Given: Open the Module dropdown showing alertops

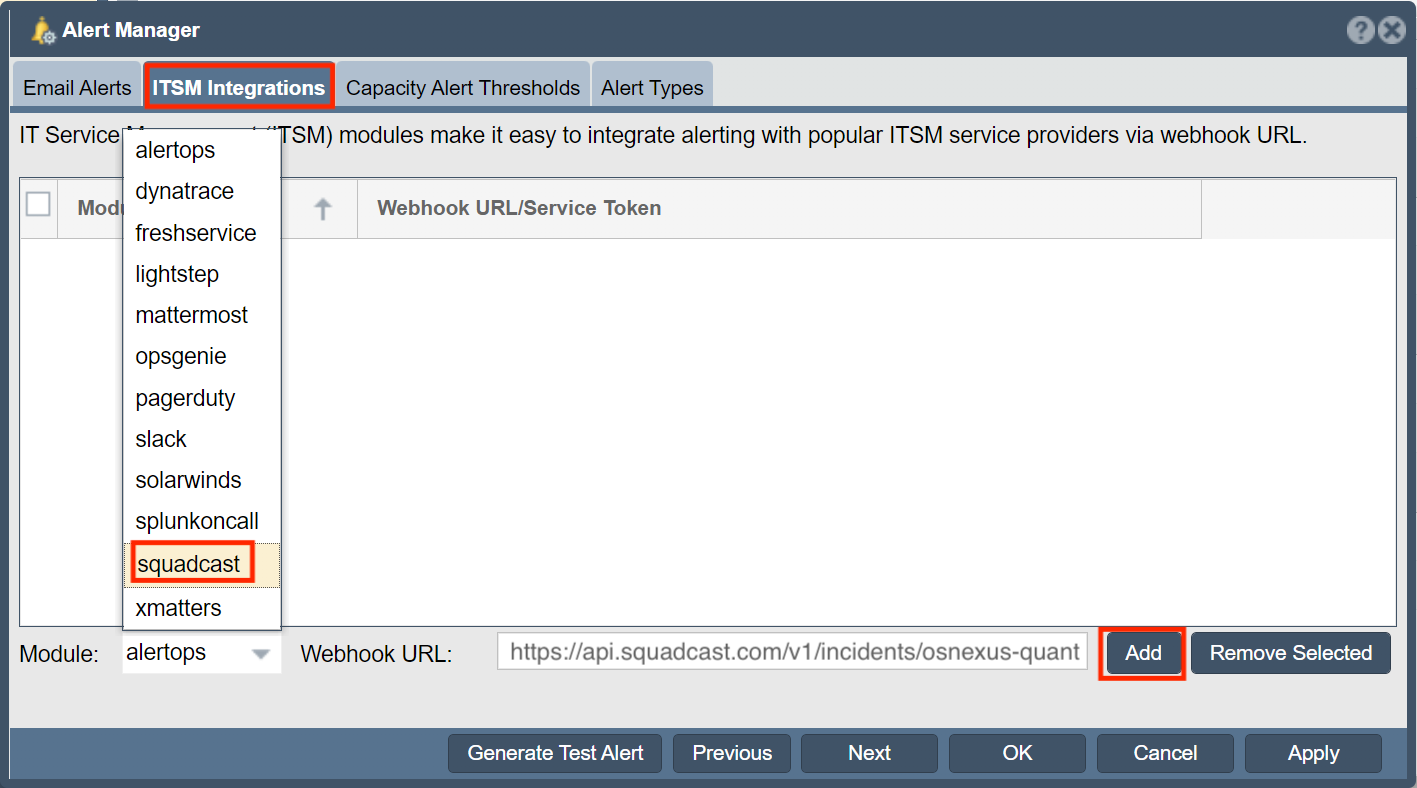Looking at the screenshot, I should tap(202, 653).
